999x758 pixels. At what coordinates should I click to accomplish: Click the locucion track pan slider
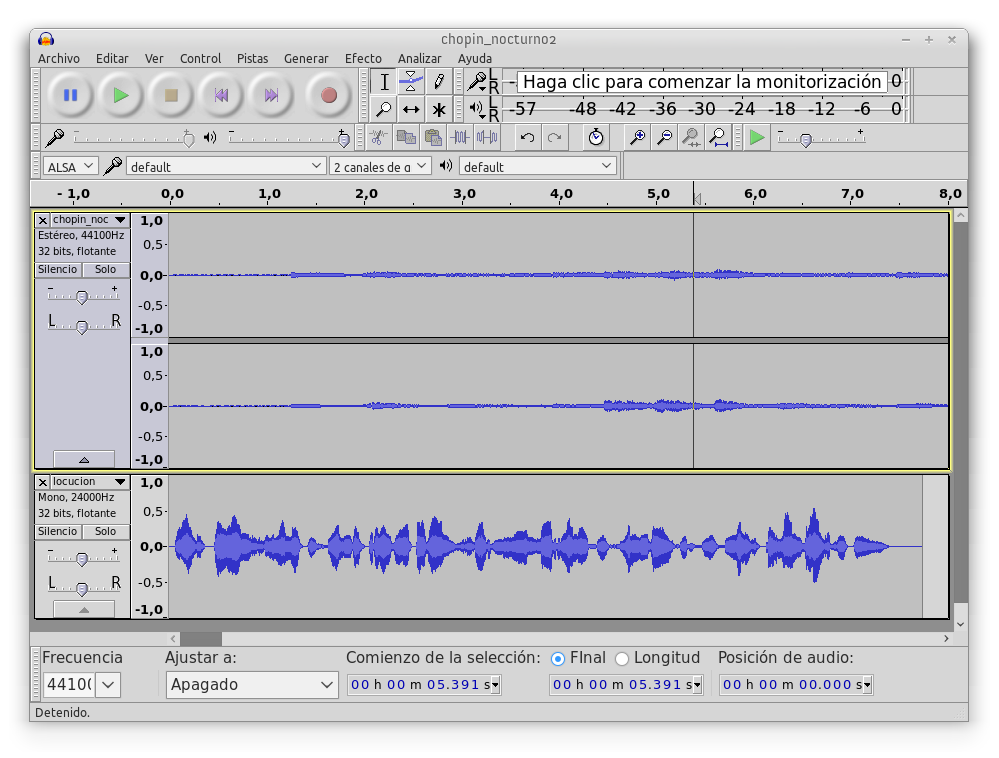83,587
